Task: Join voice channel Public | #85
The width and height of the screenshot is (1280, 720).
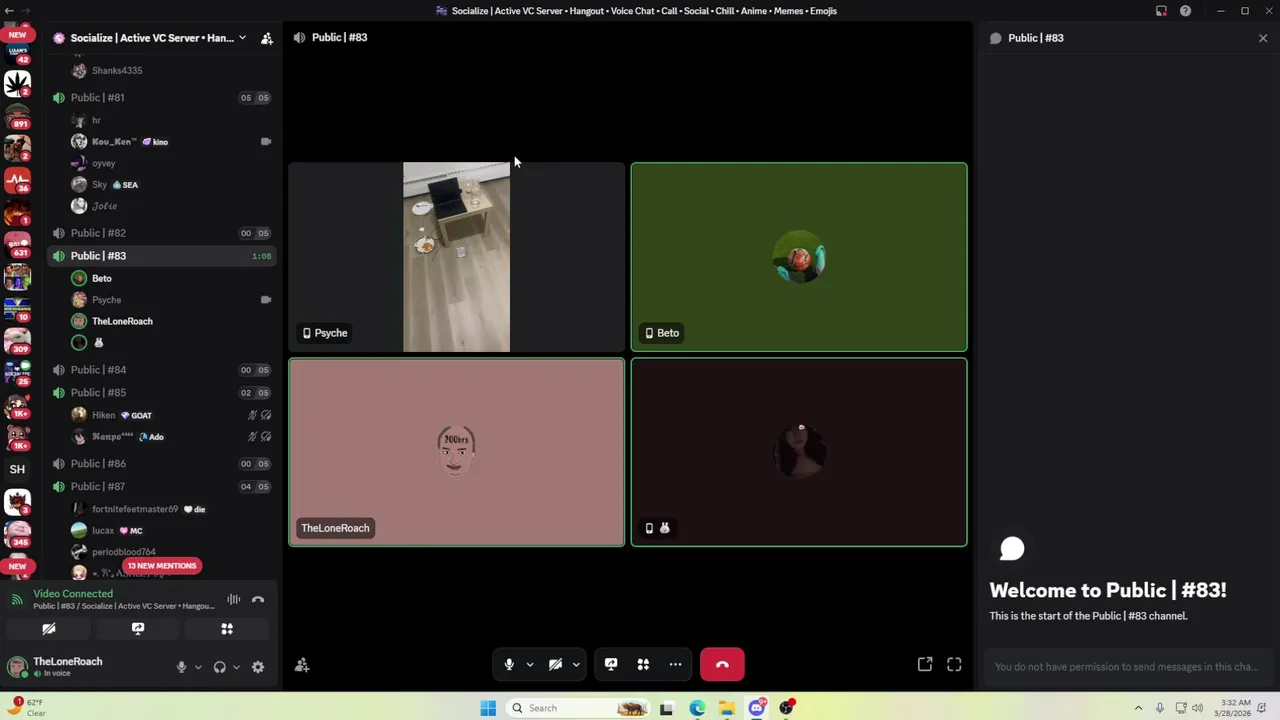Action: point(160,393)
